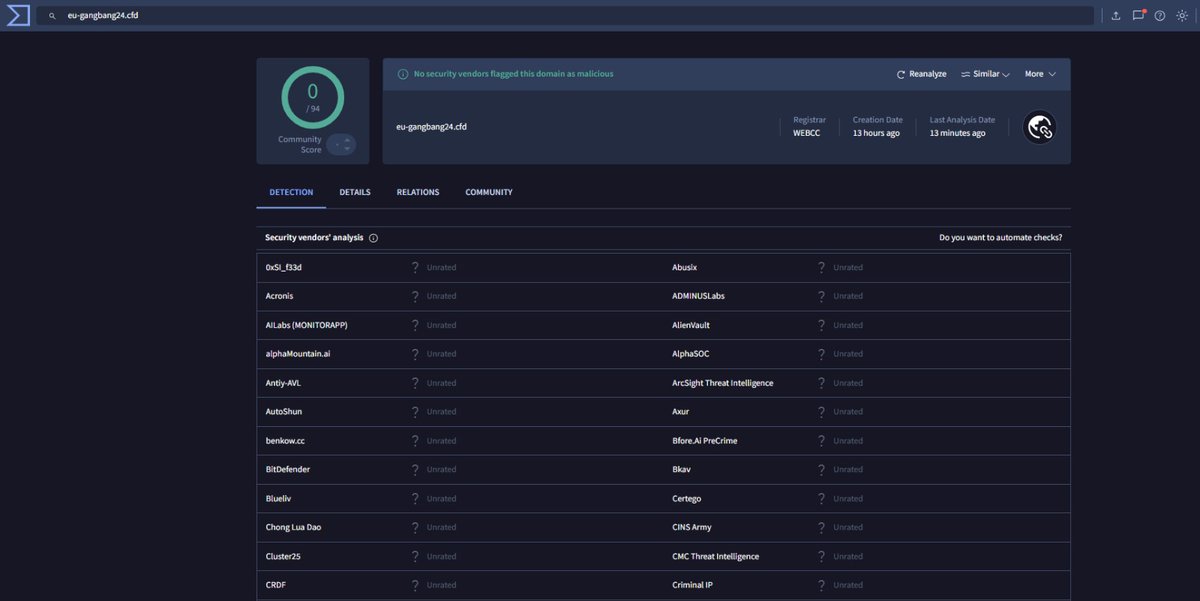Click the unrated question icon for Antiy-AVL
1200x601 pixels.
[415, 383]
